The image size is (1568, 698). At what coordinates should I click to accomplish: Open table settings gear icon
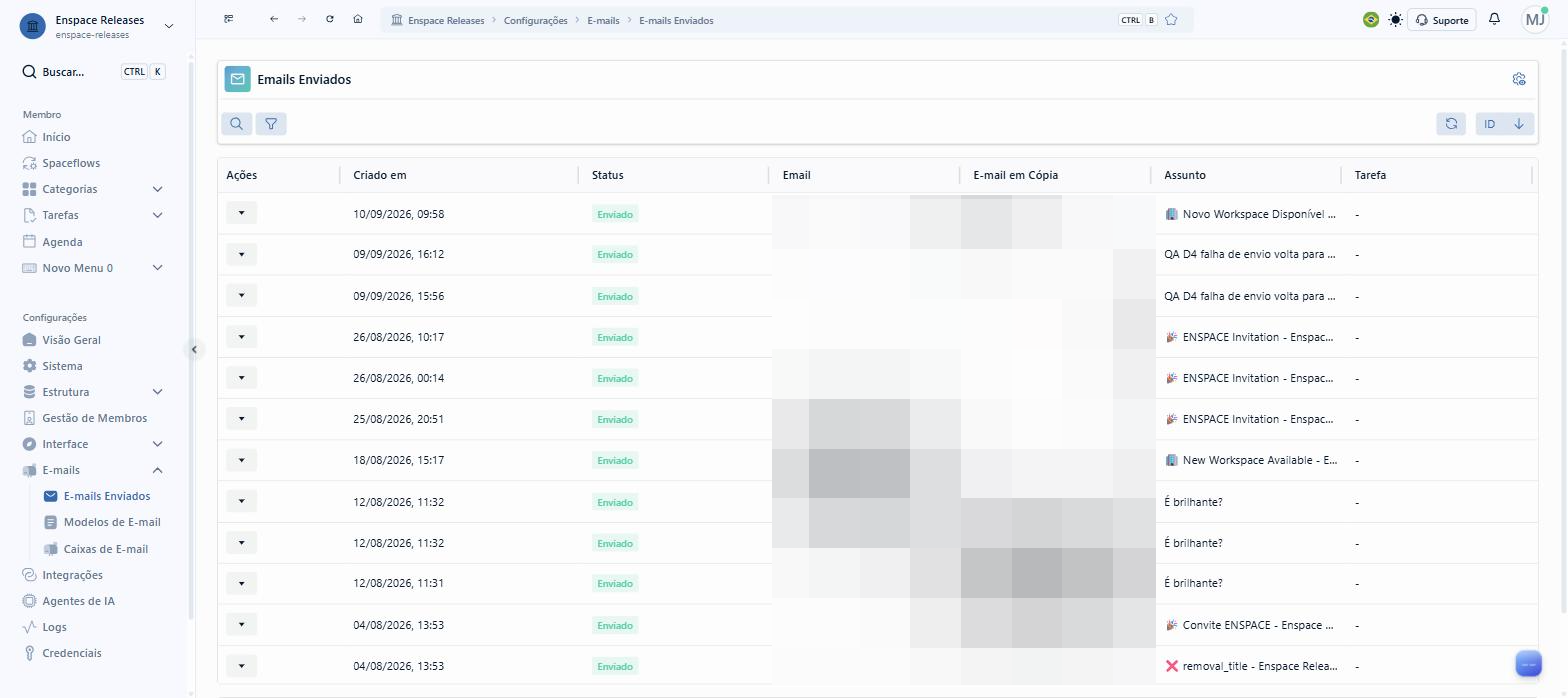point(1519,79)
